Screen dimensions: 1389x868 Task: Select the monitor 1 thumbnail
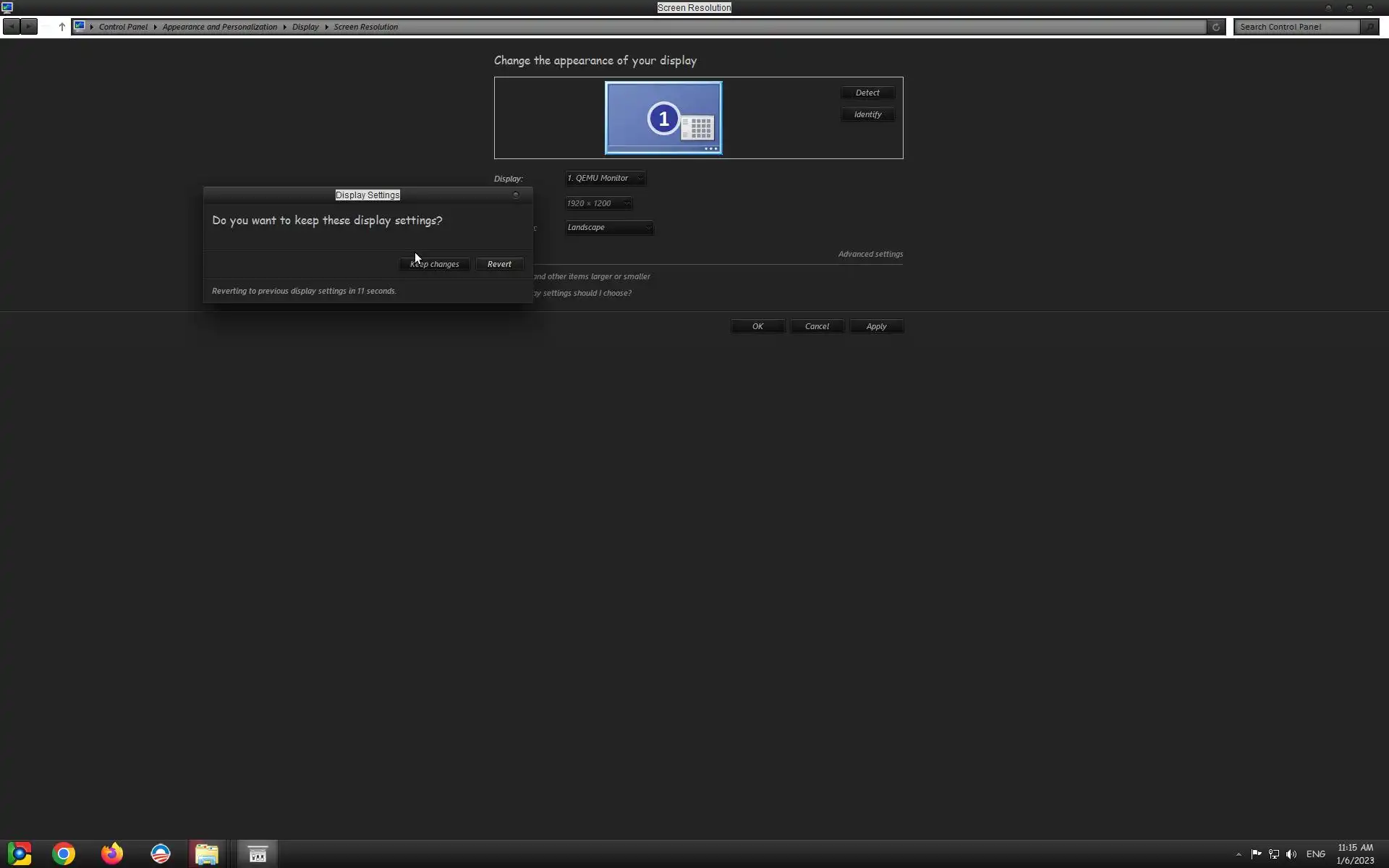[x=663, y=118]
